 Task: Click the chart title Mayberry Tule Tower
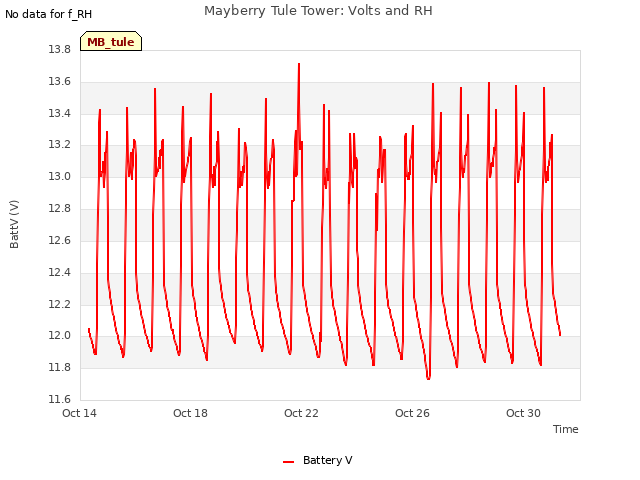point(318,11)
